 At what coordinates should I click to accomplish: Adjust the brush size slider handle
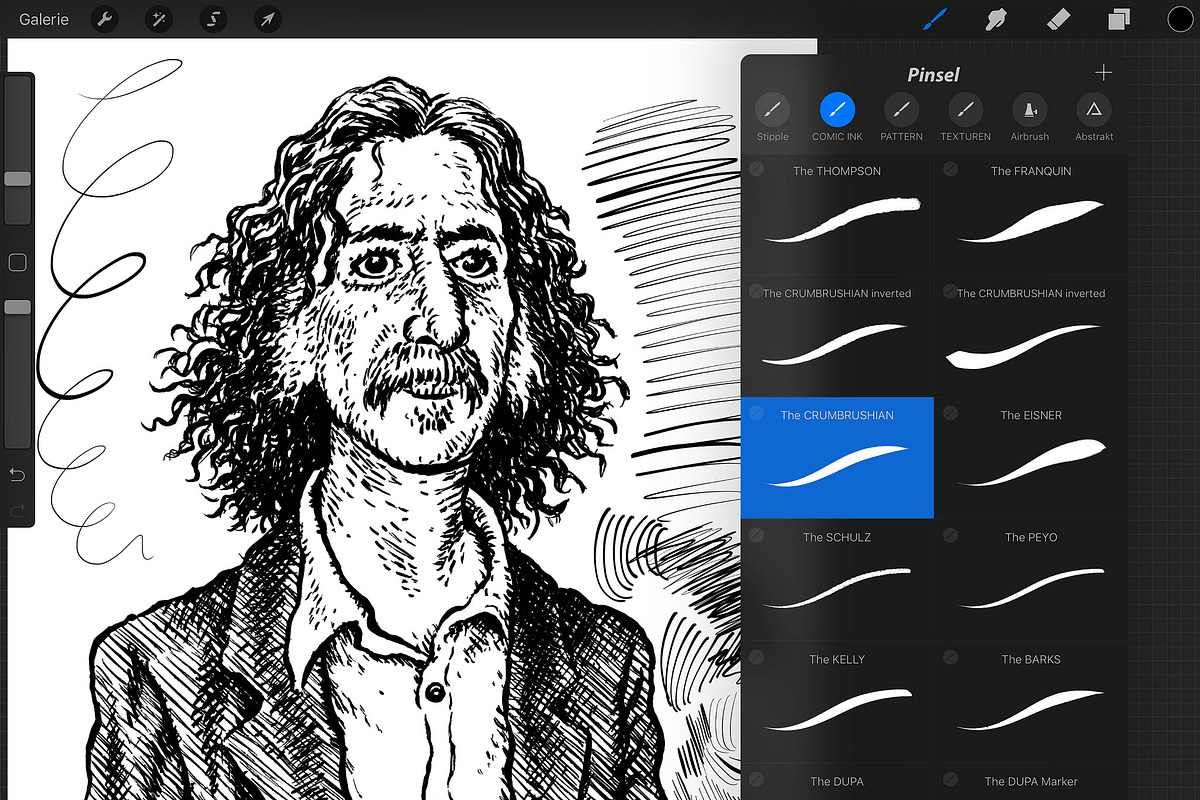(17, 179)
